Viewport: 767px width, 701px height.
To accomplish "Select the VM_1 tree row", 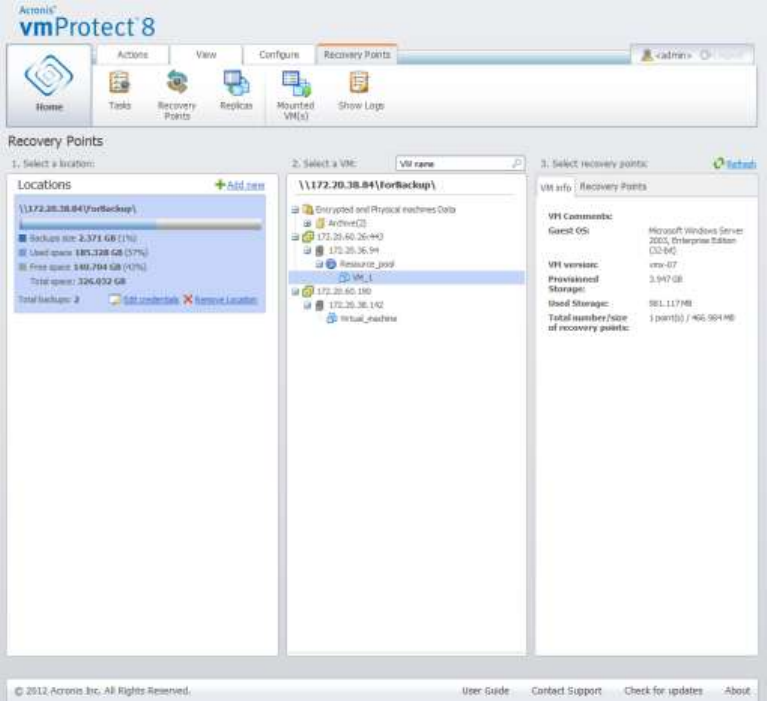I will pyautogui.click(x=406, y=278).
